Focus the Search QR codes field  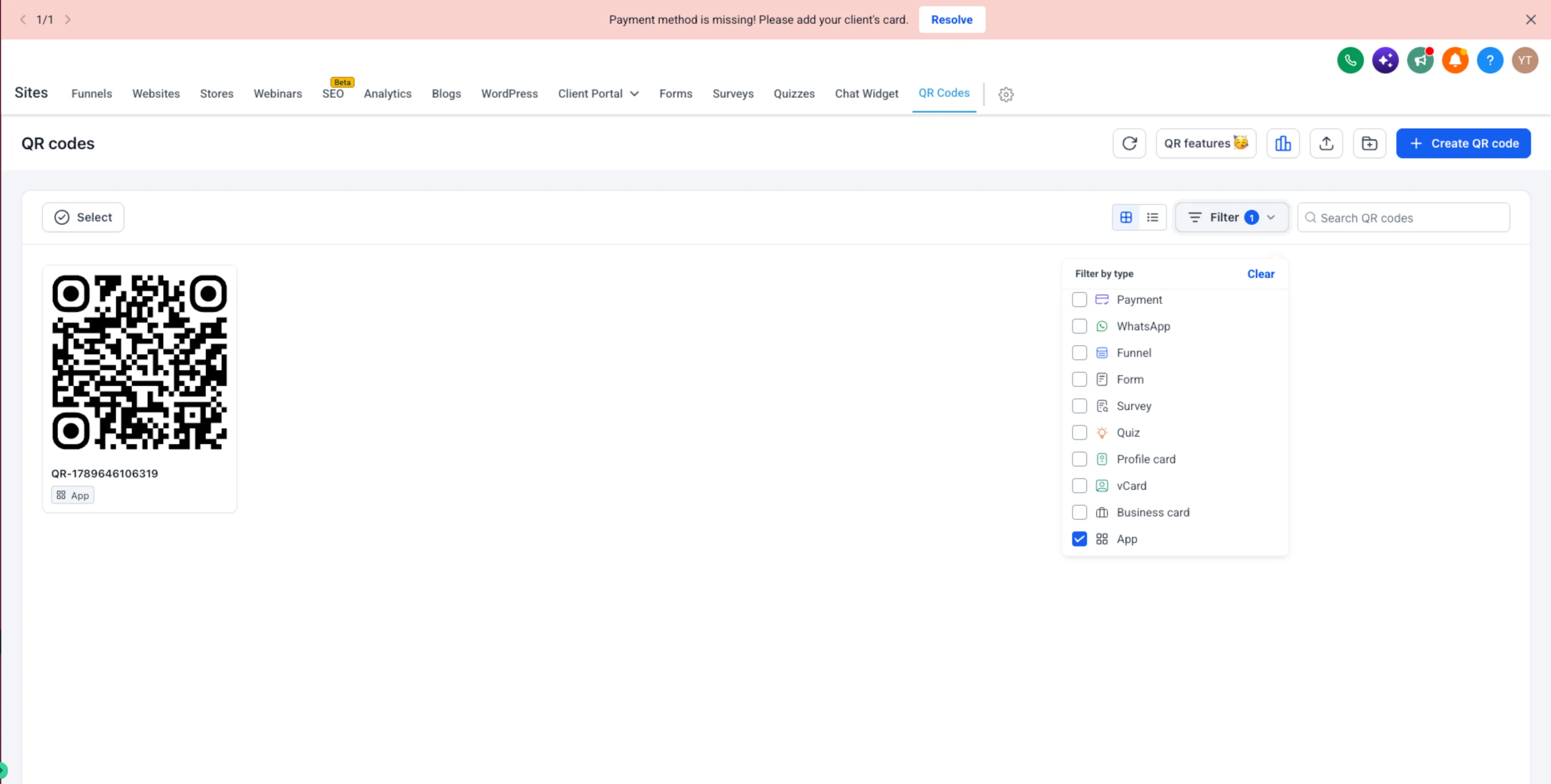(1403, 217)
